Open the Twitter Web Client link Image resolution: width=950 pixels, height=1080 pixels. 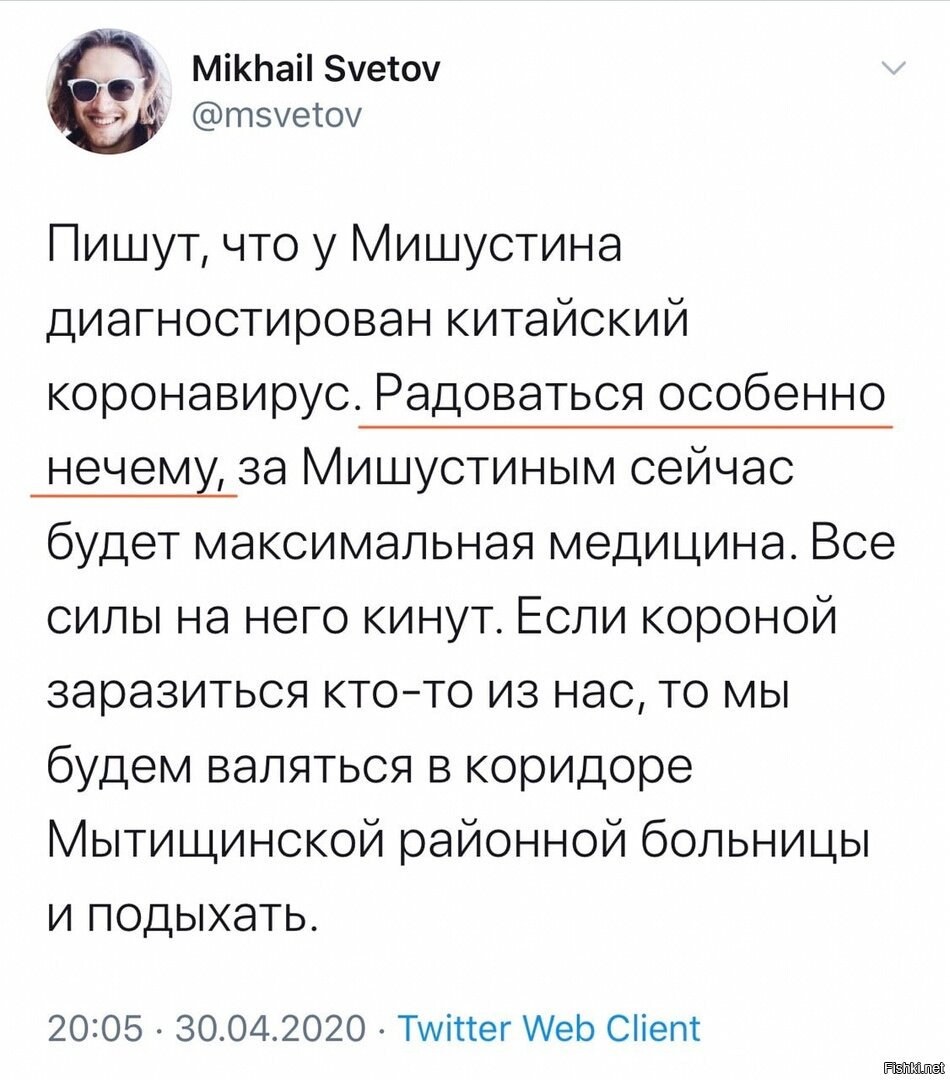pos(550,1028)
